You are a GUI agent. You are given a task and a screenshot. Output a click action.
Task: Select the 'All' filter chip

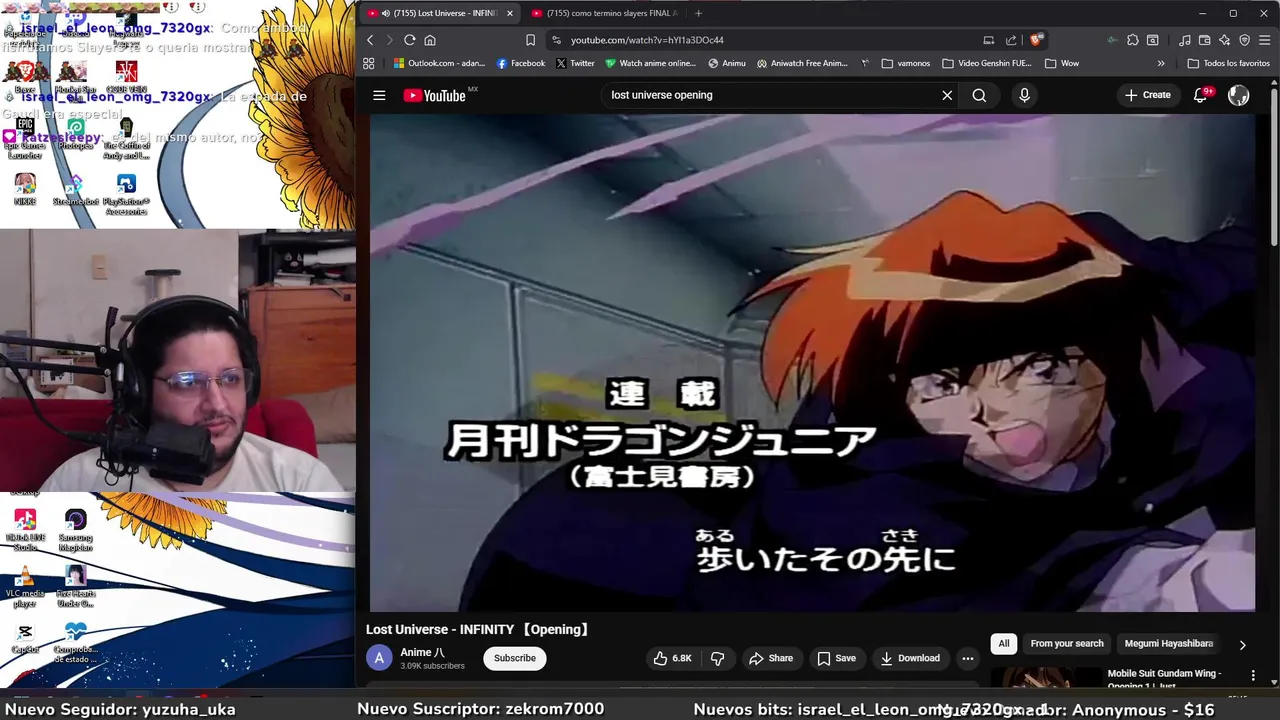pyautogui.click(x=1003, y=644)
